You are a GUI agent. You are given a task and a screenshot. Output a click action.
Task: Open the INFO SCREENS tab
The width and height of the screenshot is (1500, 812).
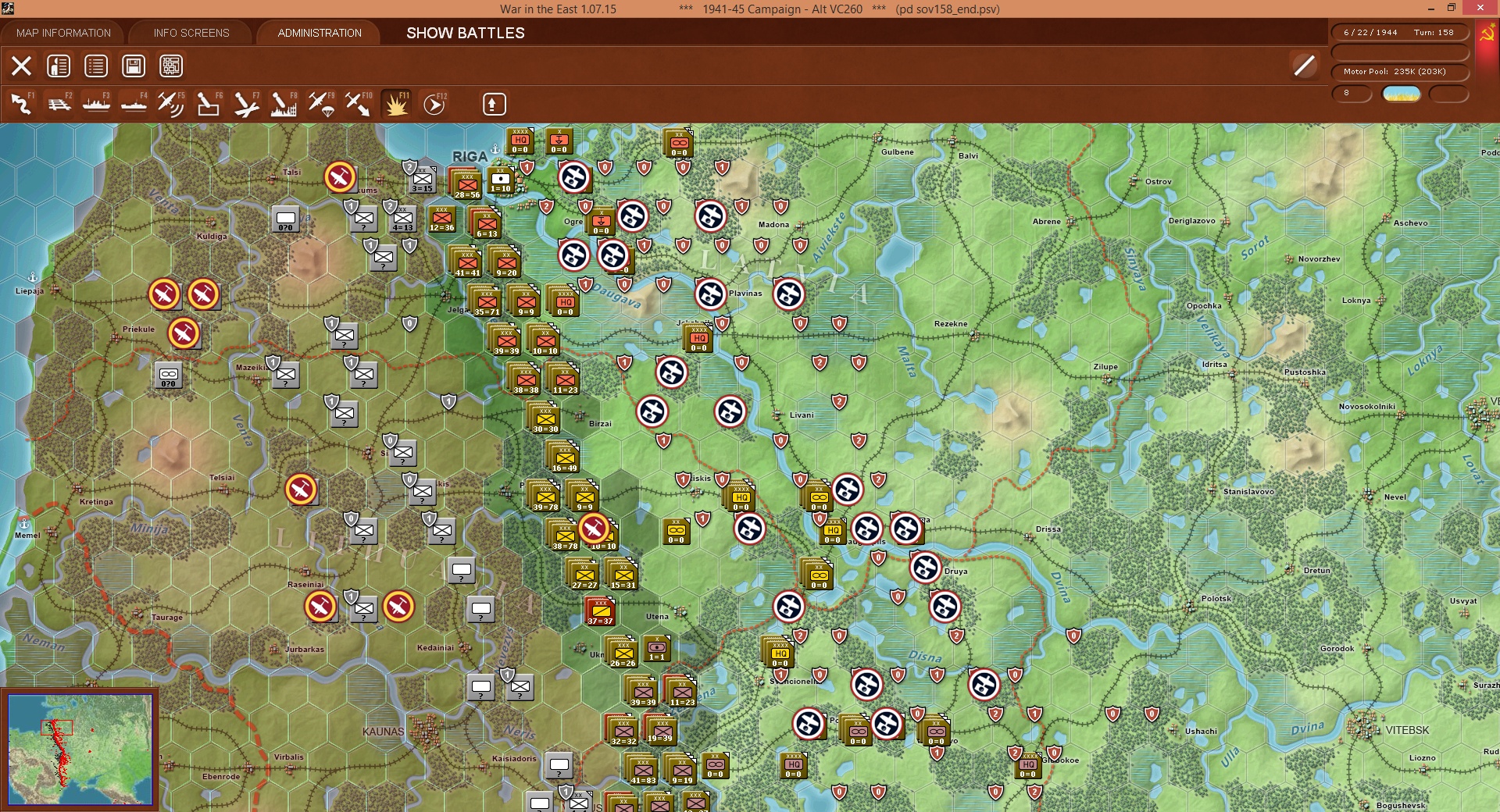191,33
